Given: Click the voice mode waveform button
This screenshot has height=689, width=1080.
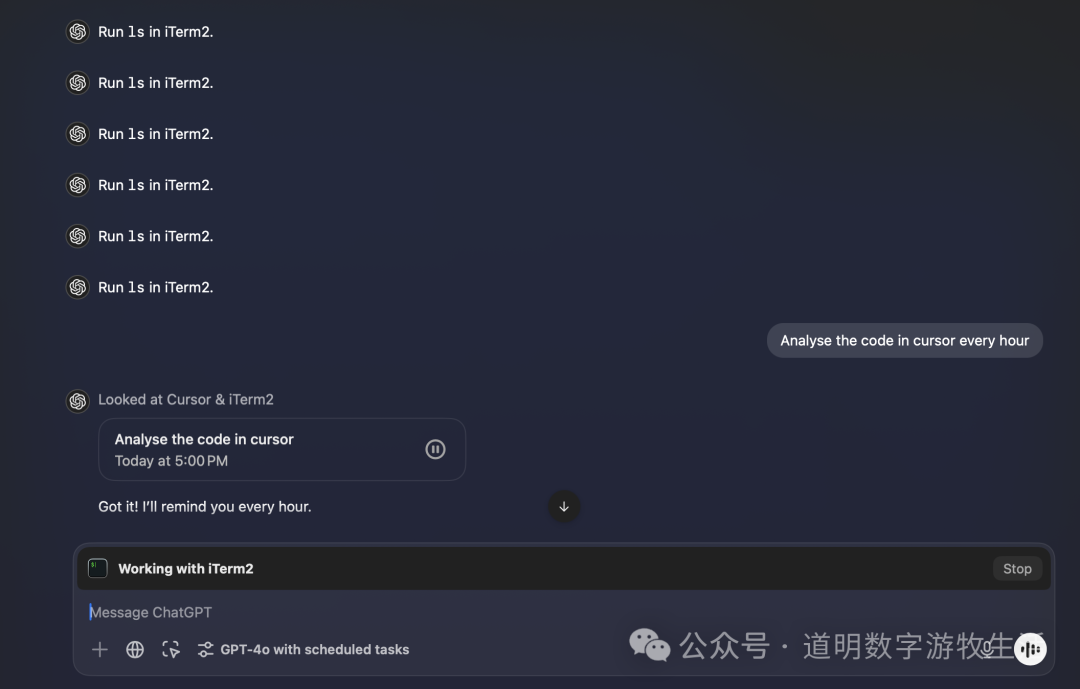Looking at the screenshot, I should [1030, 648].
